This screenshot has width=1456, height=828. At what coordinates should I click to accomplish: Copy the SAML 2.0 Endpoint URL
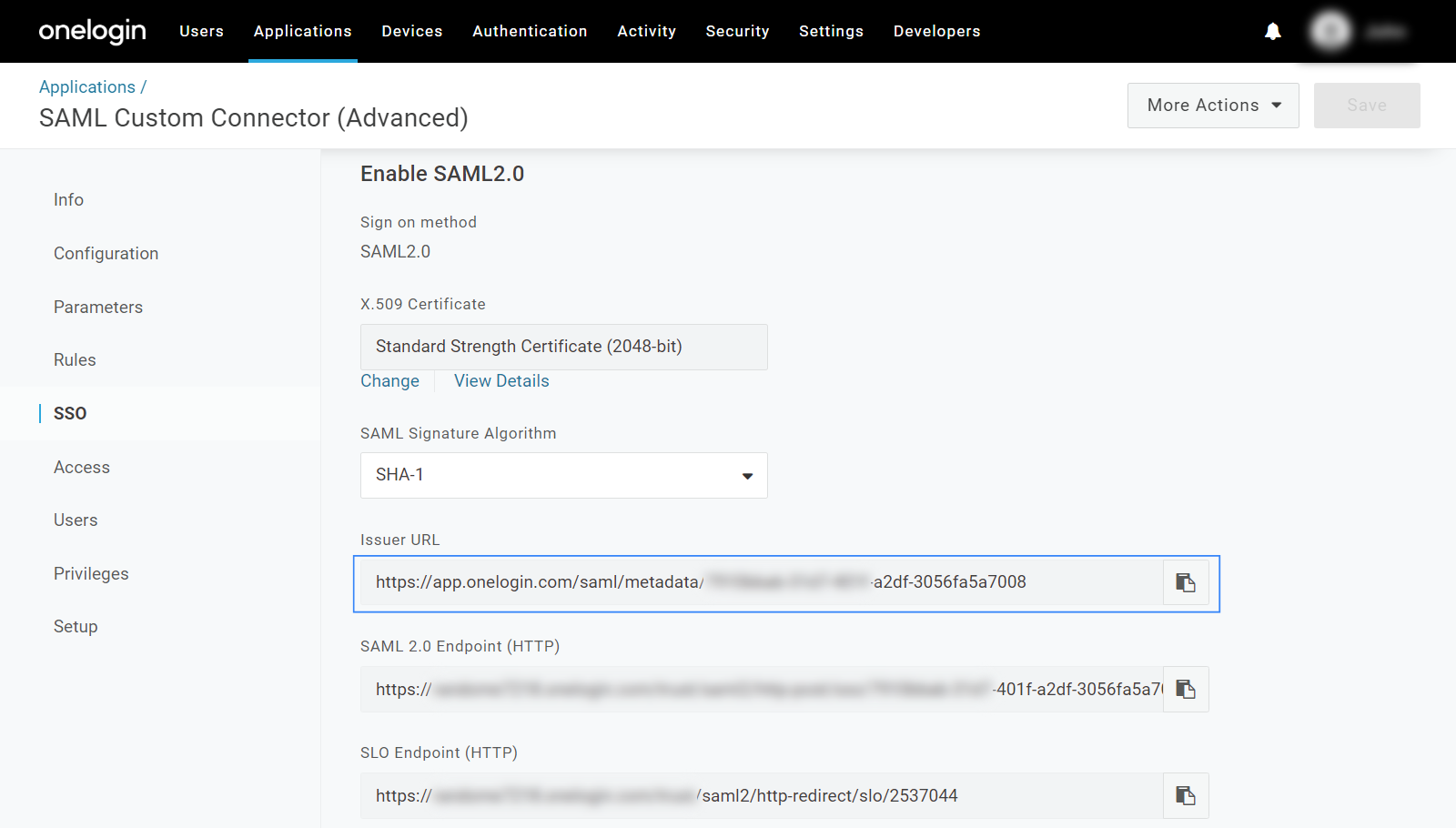click(1185, 690)
